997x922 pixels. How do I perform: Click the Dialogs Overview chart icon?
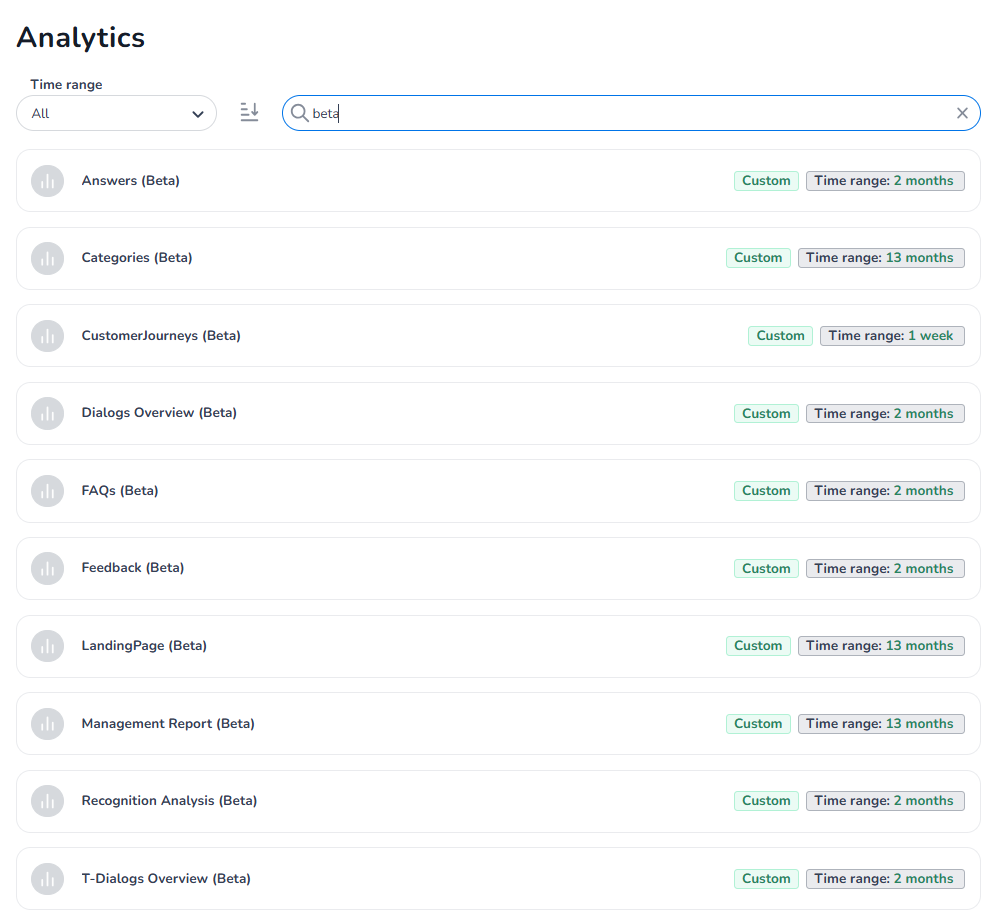click(x=47, y=413)
